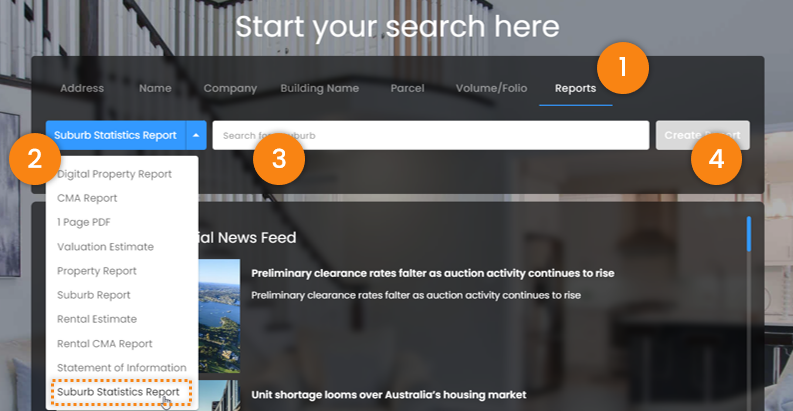This screenshot has height=411, width=793.
Task: Choose Statement of Information entry
Action: coord(121,368)
